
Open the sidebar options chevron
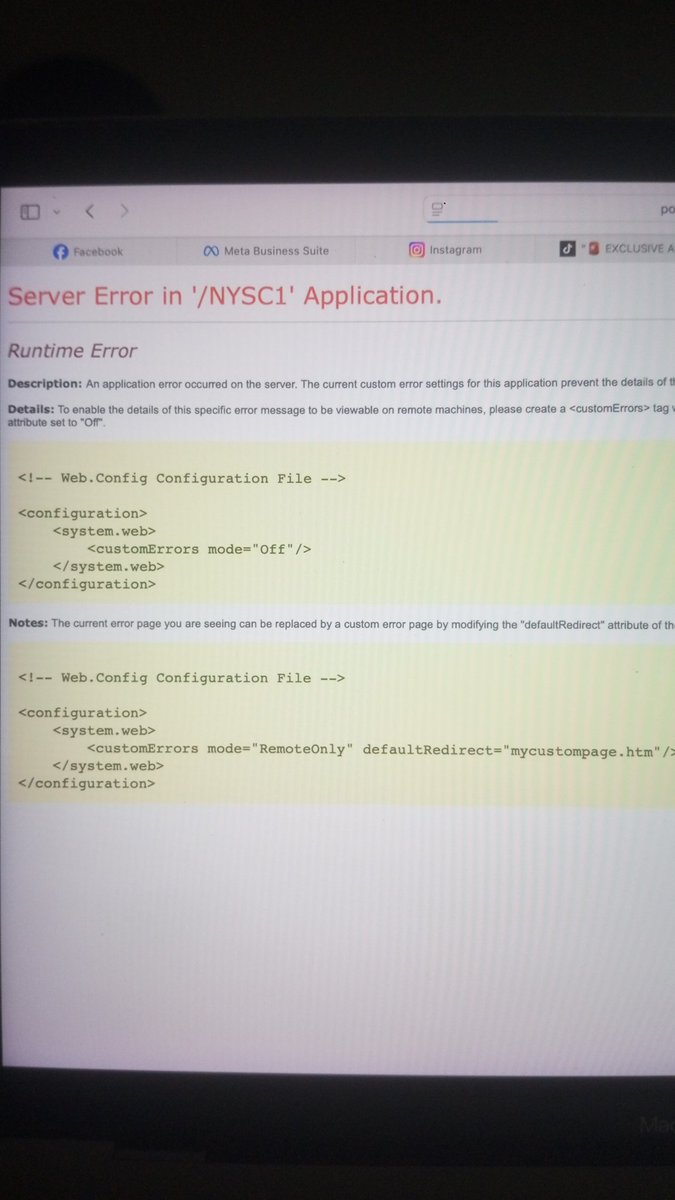(56, 212)
